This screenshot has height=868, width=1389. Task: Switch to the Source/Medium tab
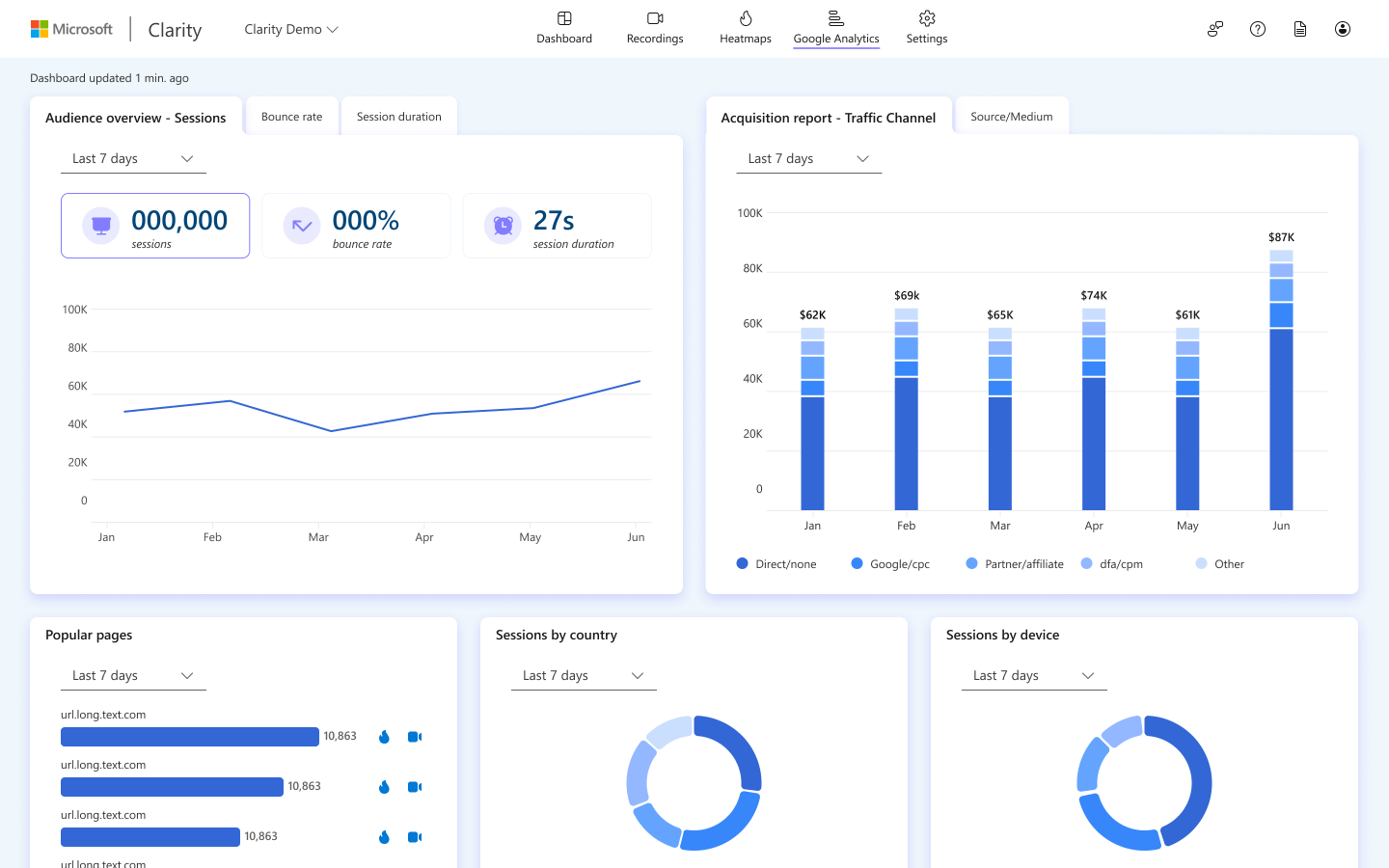(x=1012, y=115)
